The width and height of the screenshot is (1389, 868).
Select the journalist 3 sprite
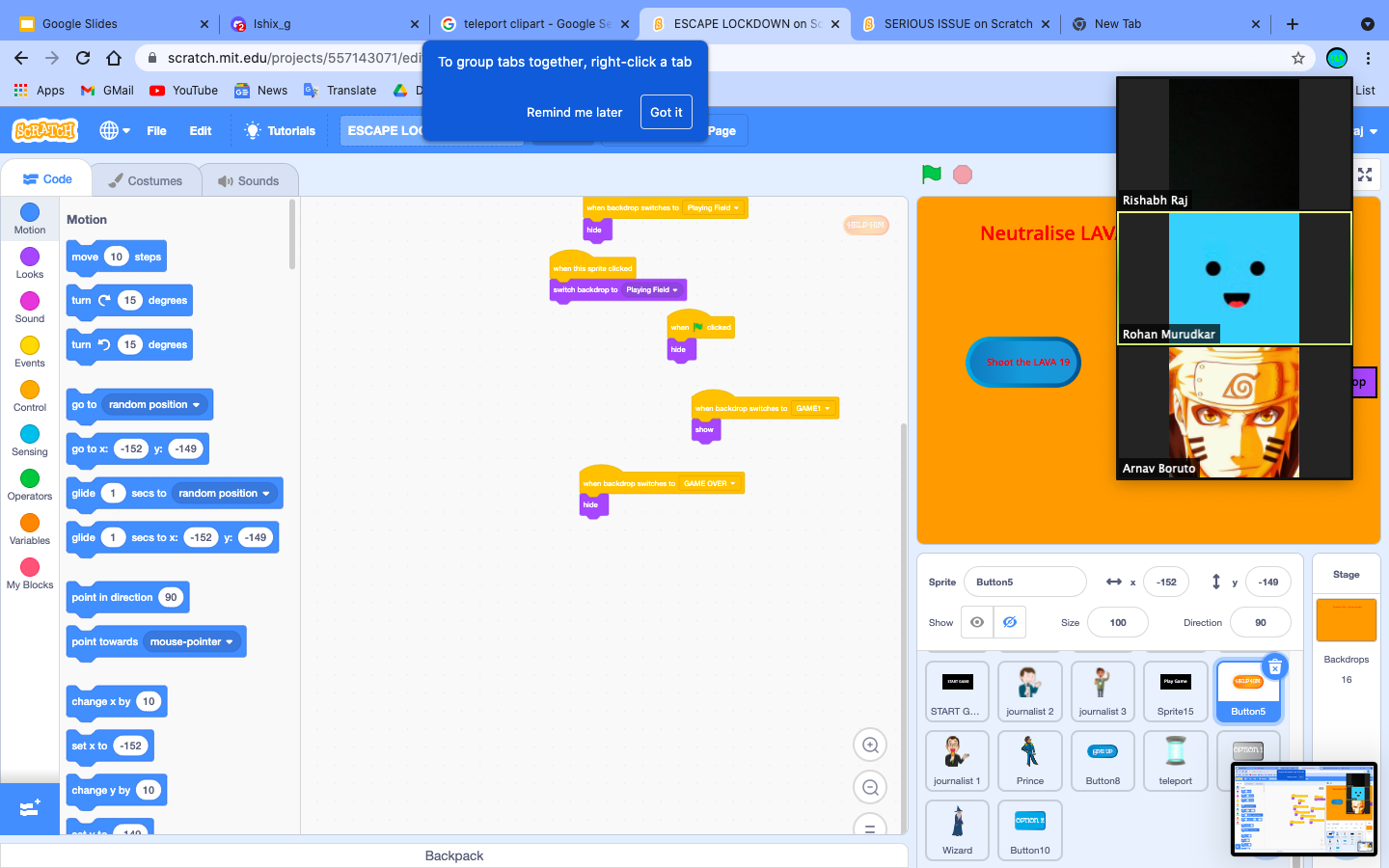tap(1103, 692)
